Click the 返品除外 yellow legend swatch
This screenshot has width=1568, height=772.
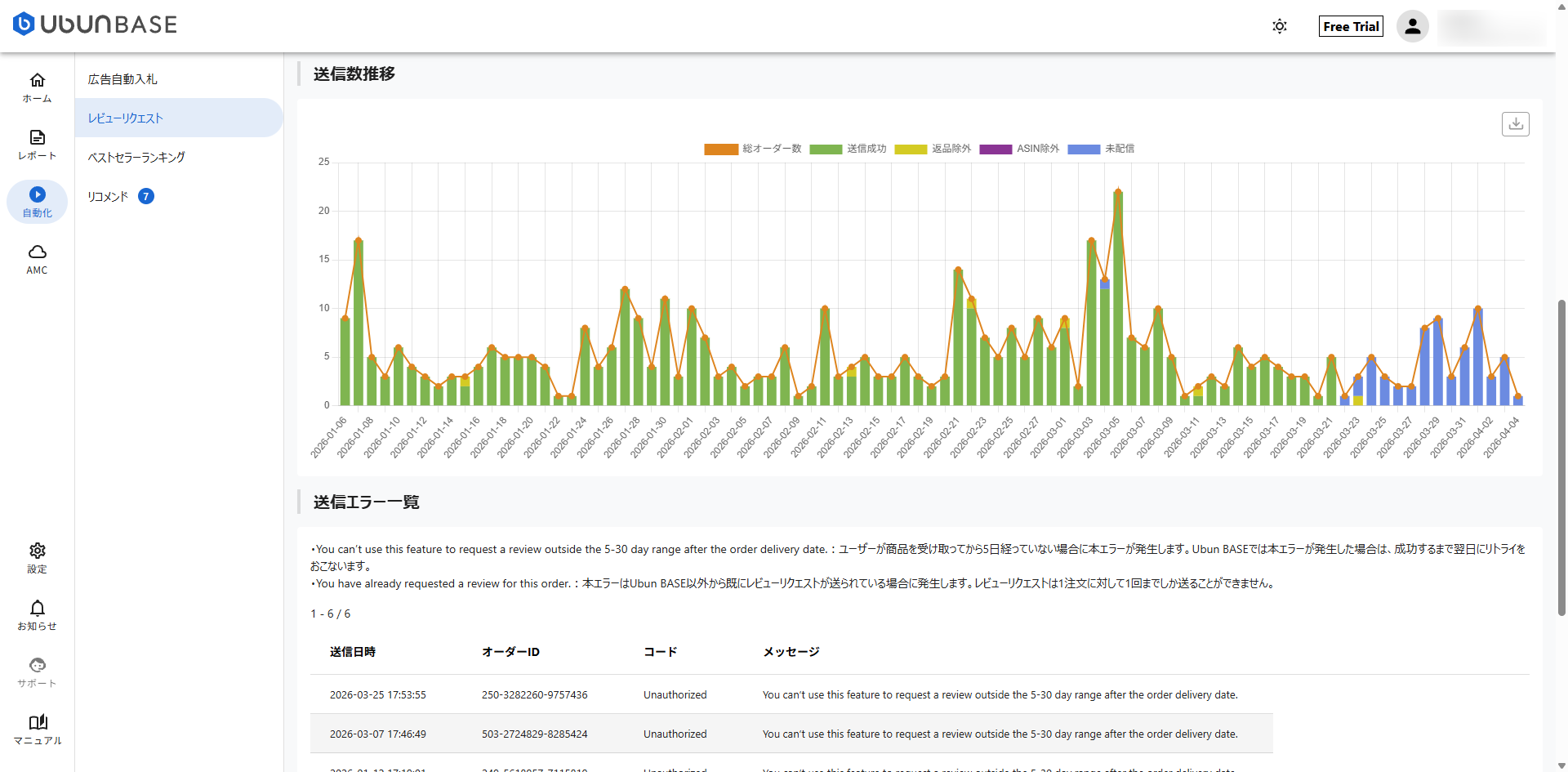point(911,149)
